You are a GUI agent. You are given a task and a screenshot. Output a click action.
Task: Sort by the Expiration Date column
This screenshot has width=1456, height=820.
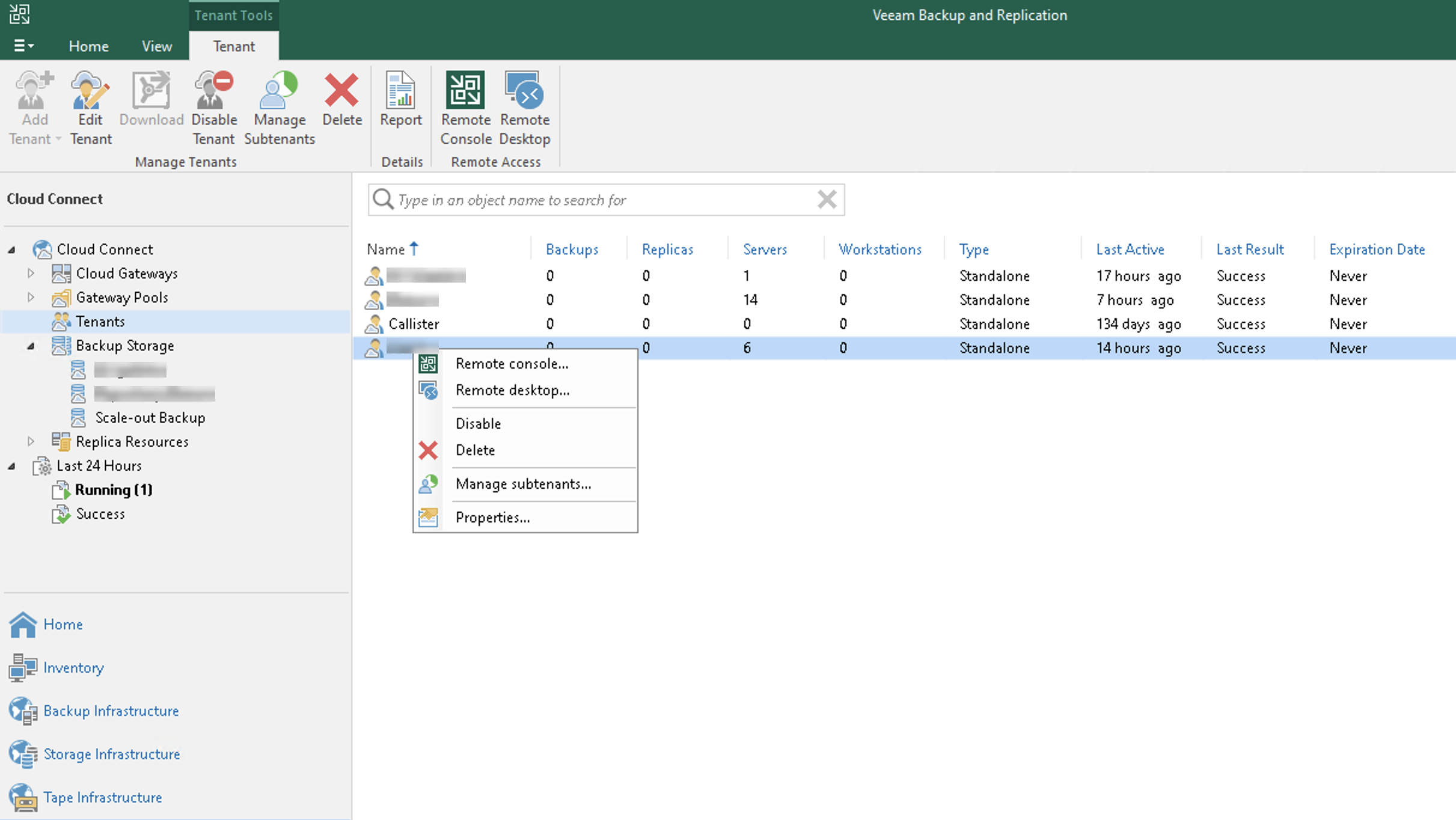(1377, 249)
